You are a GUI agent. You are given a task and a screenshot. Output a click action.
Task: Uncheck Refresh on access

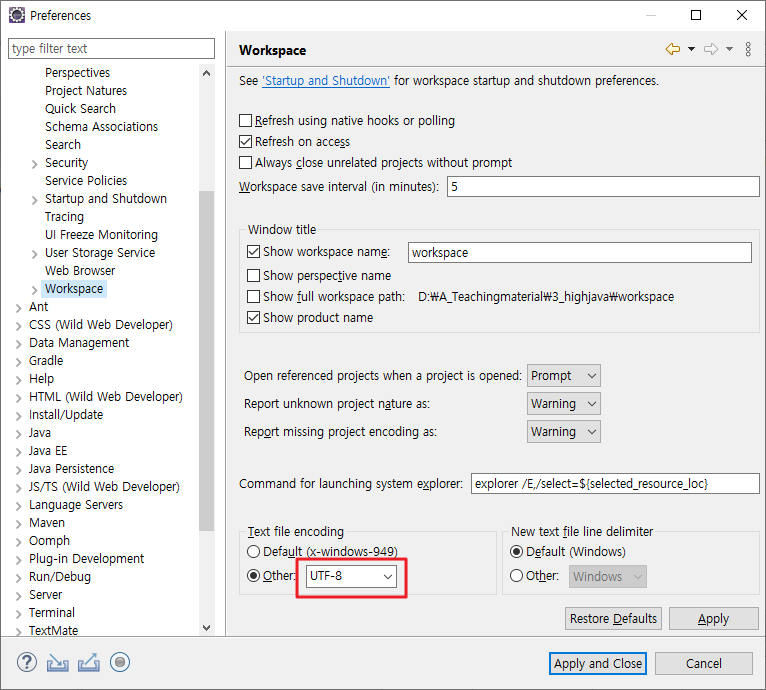[245, 141]
